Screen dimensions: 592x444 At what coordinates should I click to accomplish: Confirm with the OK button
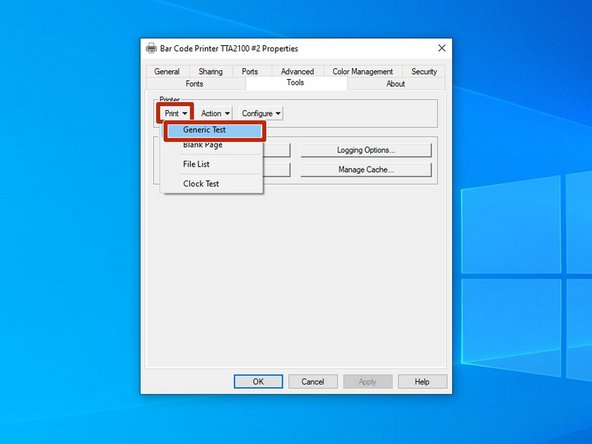258,382
